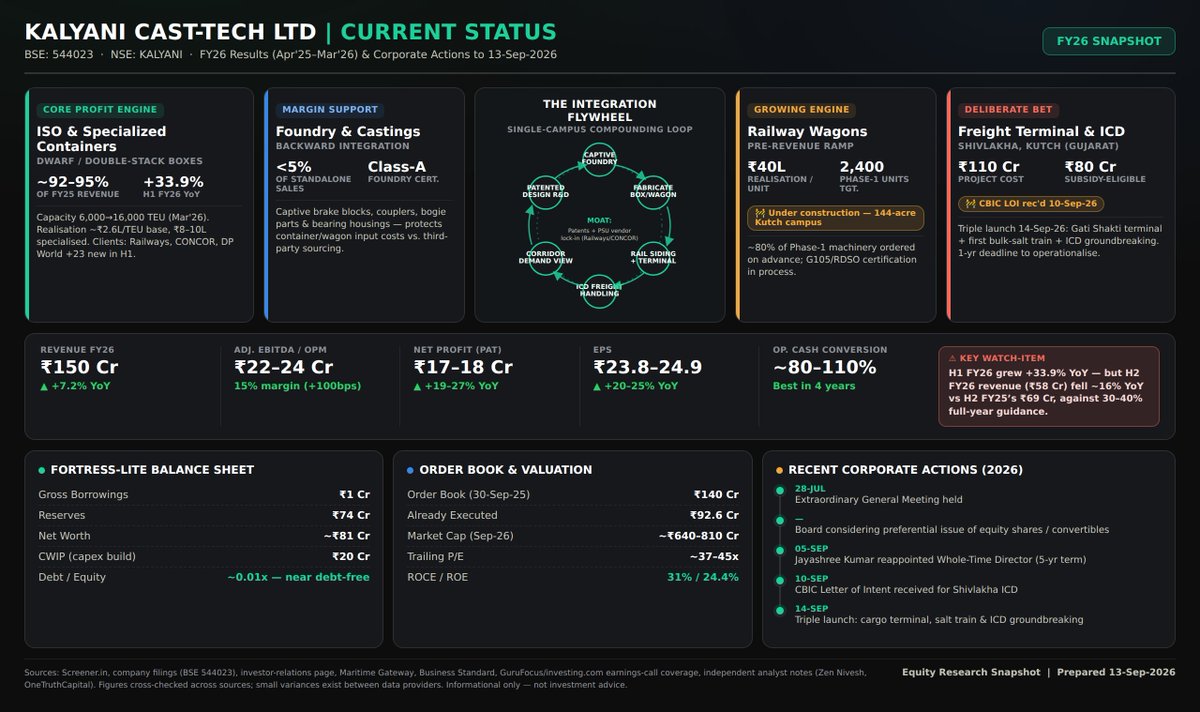
Task: Click the ICD Freight Handling node
Action: [599, 289]
